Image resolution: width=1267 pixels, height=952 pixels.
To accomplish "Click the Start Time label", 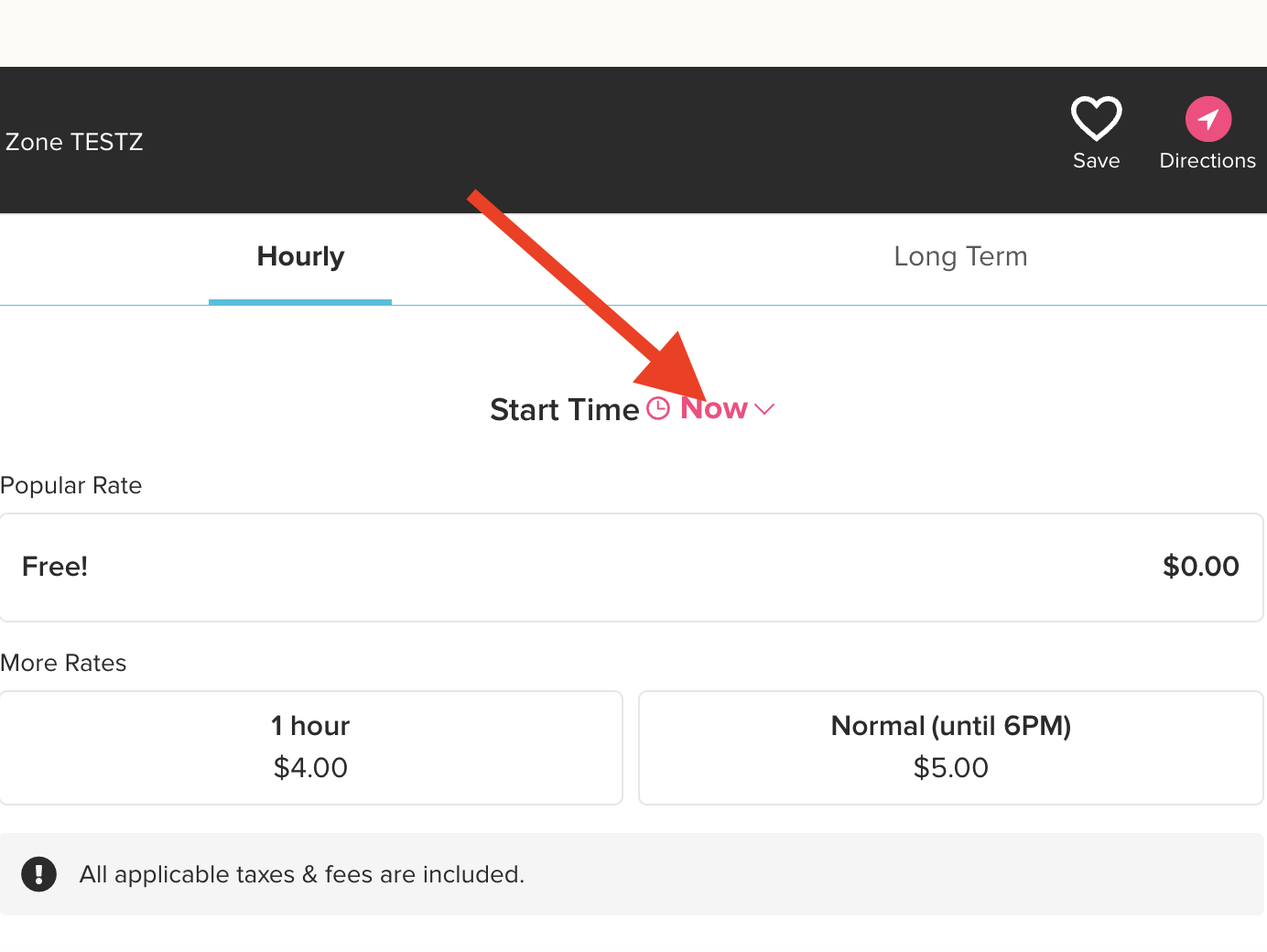I will [564, 409].
